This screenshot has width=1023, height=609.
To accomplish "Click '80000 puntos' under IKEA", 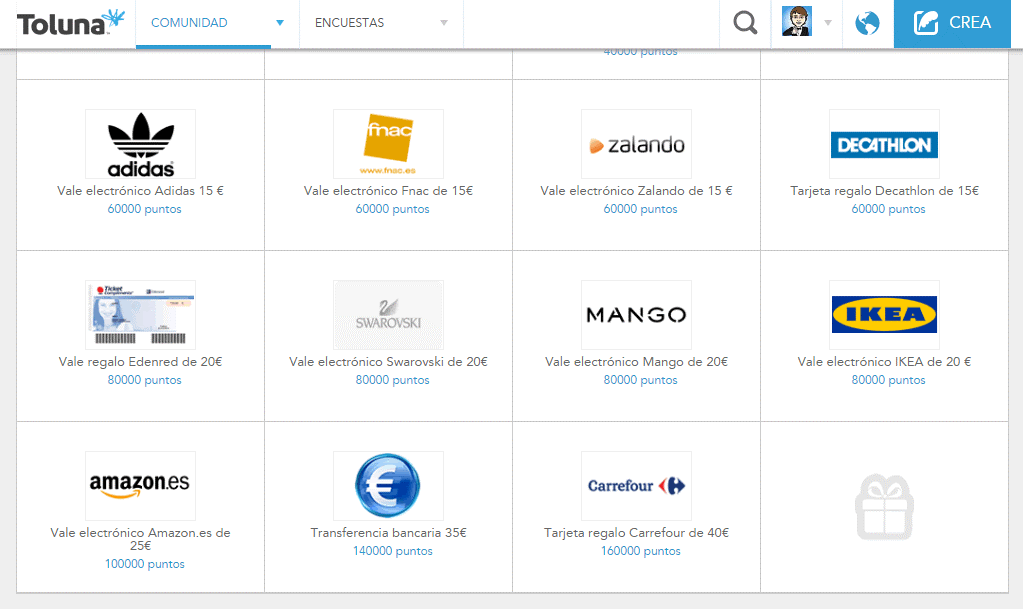I will pos(888,380).
